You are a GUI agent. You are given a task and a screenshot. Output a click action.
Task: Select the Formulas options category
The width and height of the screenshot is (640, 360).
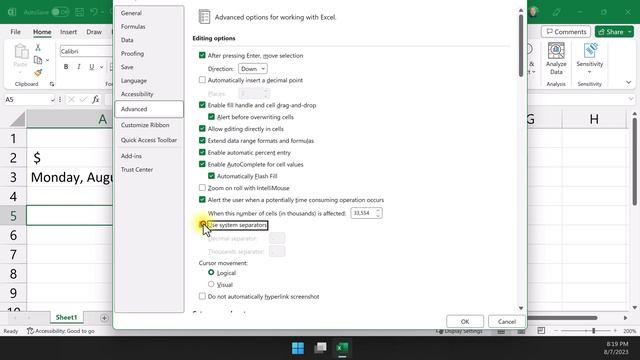click(133, 27)
